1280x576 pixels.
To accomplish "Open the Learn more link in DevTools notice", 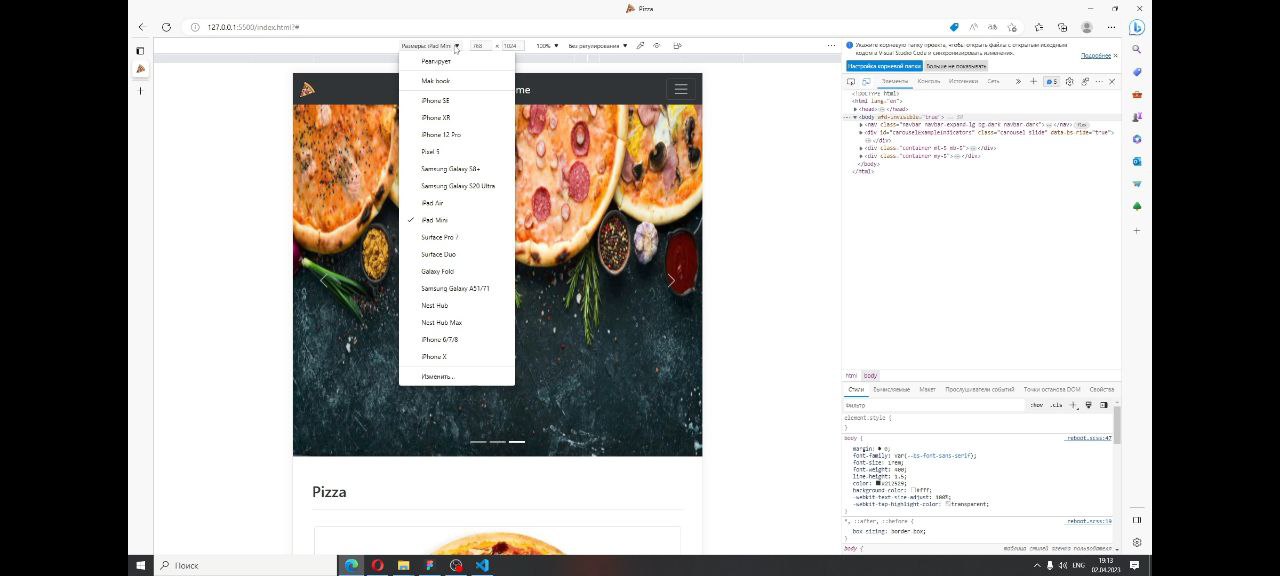I will [x=1096, y=55].
